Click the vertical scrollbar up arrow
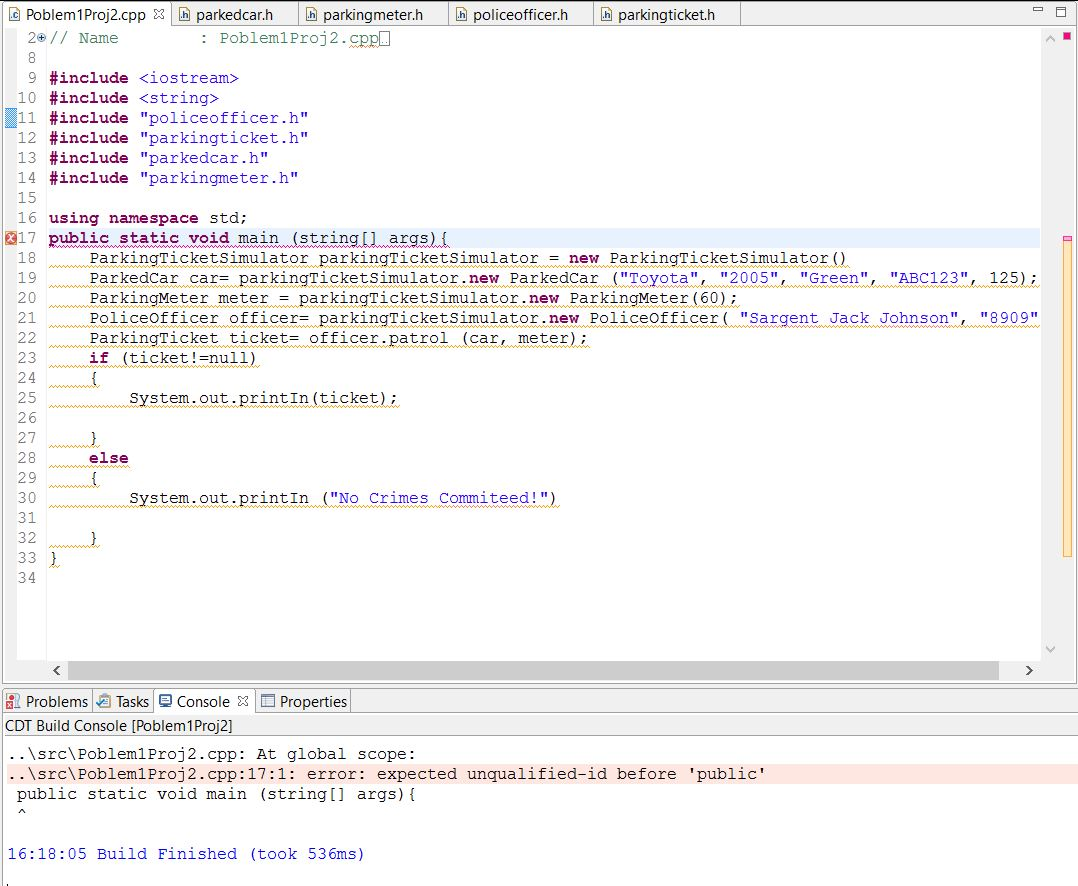Screen dimensions: 1078x886 [1050, 35]
